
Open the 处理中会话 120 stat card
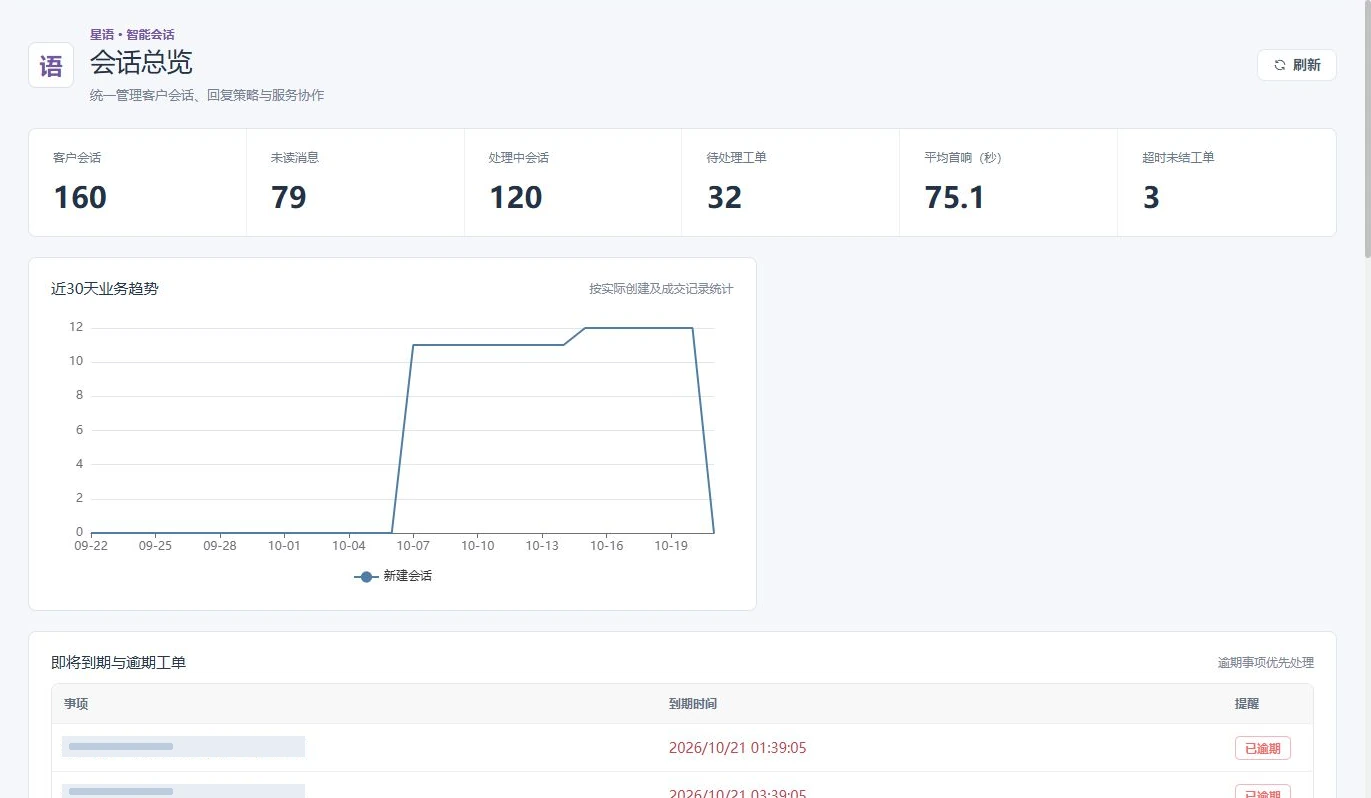tap(573, 182)
